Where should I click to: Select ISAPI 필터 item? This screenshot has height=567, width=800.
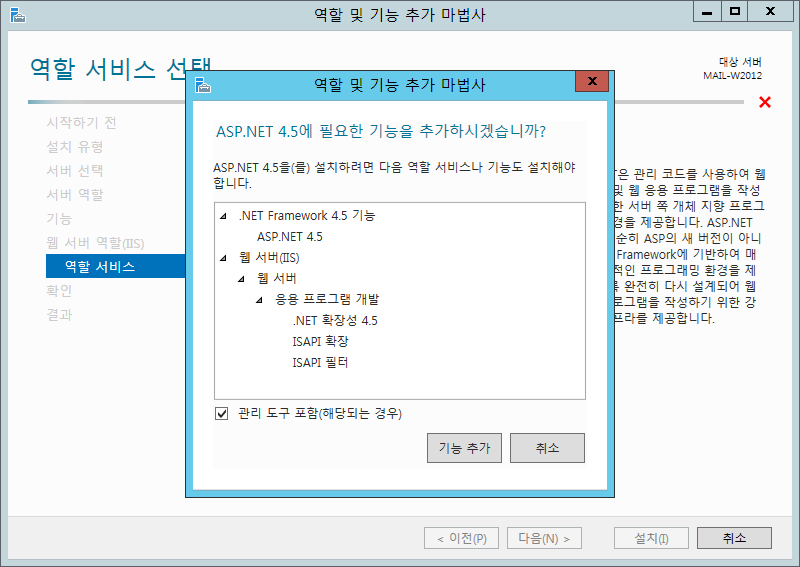click(x=320, y=362)
